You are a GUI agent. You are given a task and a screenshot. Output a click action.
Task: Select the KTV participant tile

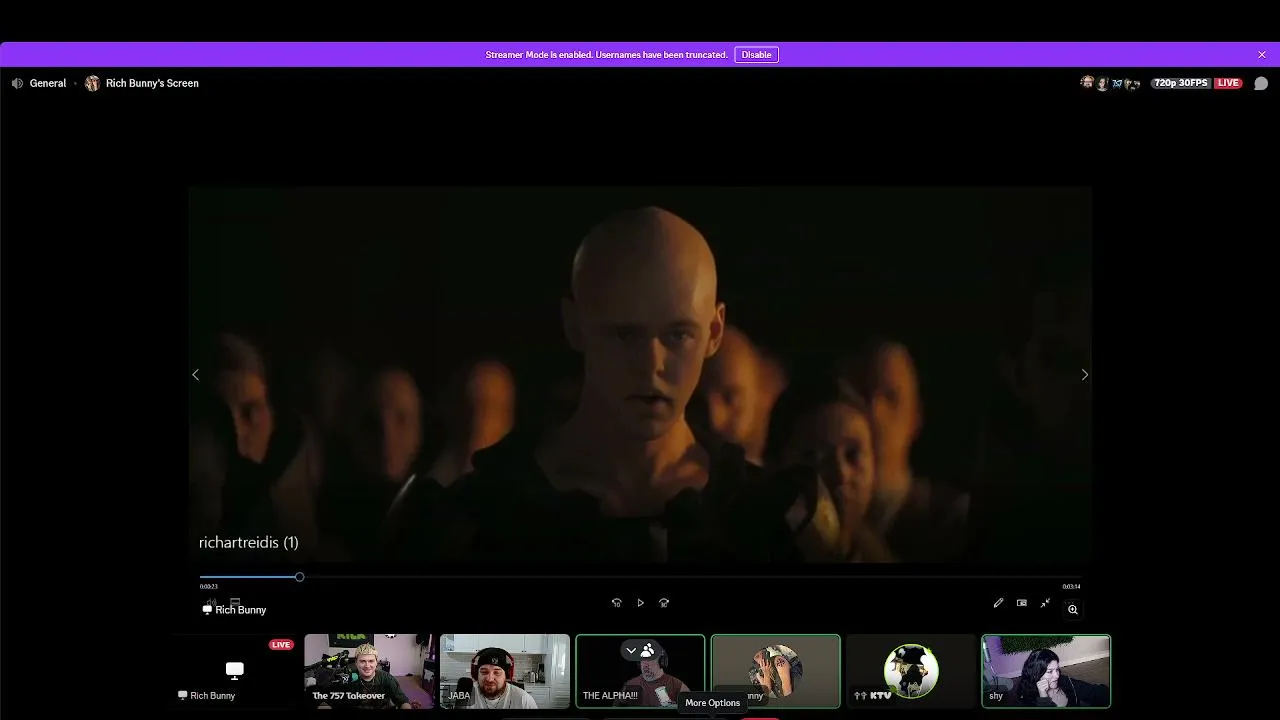[x=911, y=671]
